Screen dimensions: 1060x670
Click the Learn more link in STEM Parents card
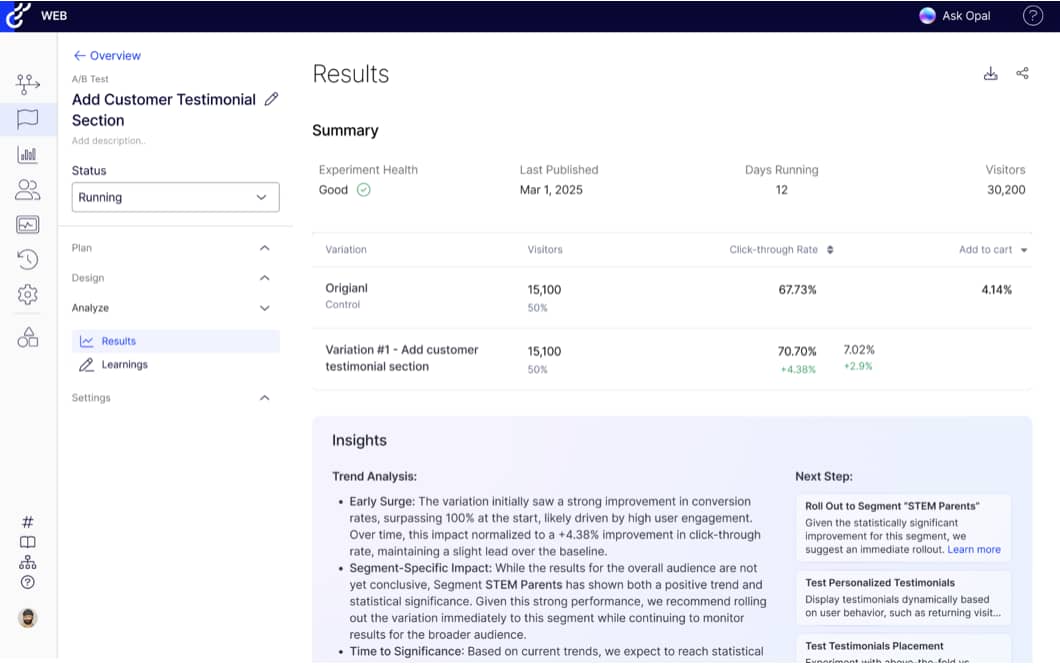click(x=975, y=548)
